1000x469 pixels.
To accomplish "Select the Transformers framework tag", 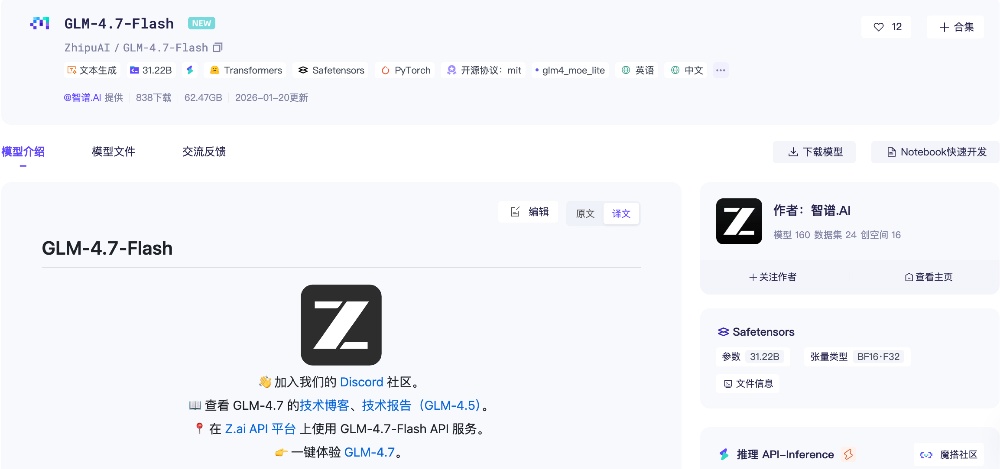I will pos(246,70).
